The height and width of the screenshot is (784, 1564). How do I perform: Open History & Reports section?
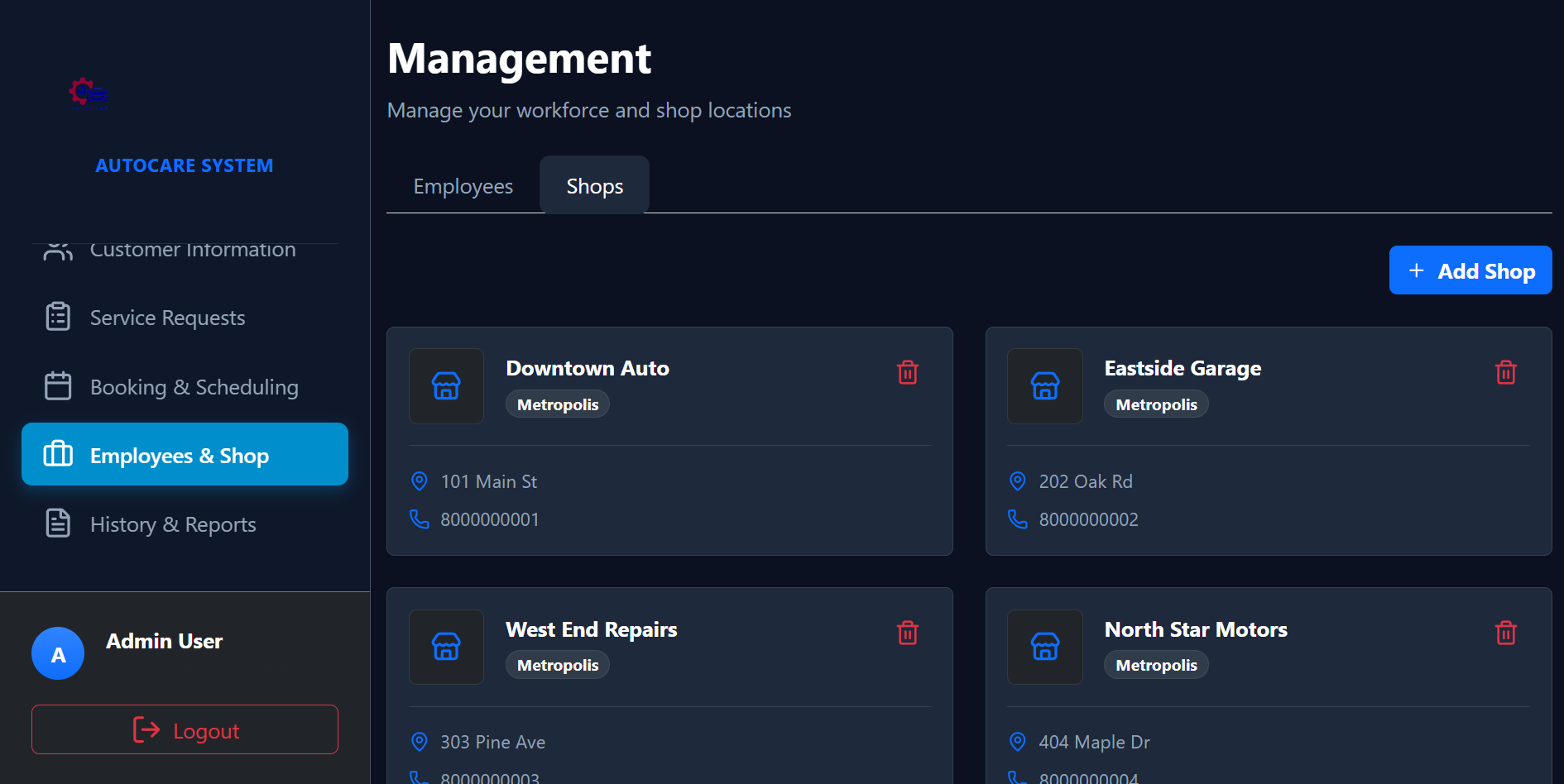pos(185,524)
